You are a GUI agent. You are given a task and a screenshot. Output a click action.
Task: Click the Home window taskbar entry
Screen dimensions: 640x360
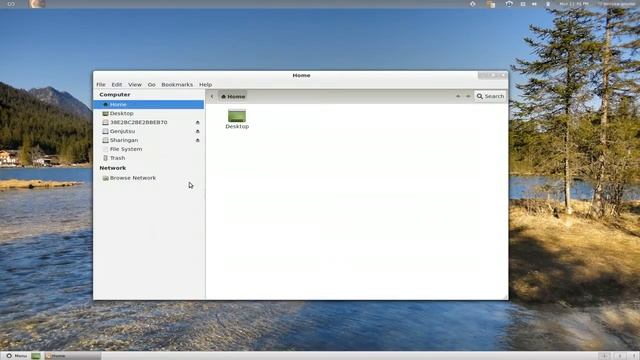pyautogui.click(x=72, y=356)
